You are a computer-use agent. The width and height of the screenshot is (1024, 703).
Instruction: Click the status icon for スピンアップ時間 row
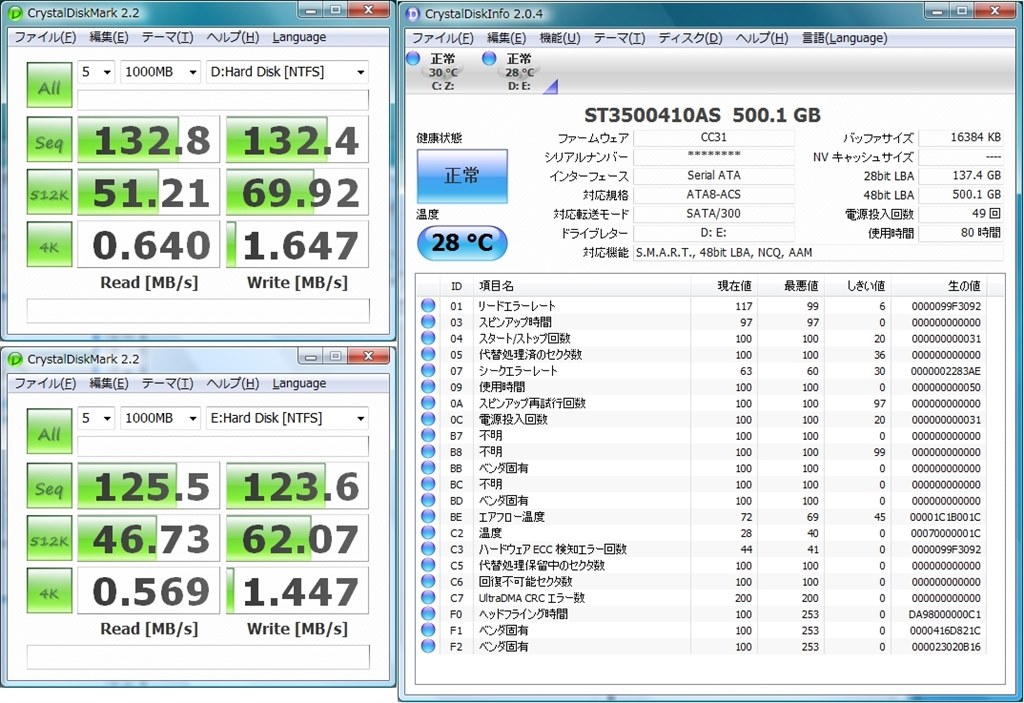pos(428,322)
